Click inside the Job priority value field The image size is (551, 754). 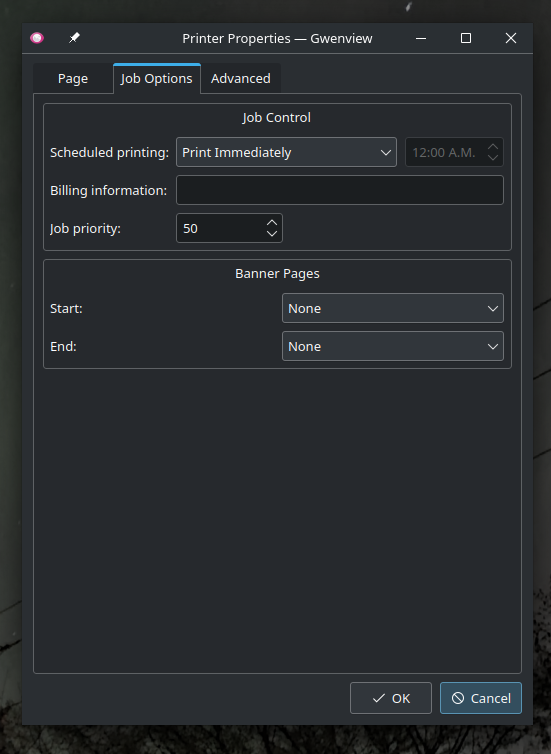click(221, 228)
